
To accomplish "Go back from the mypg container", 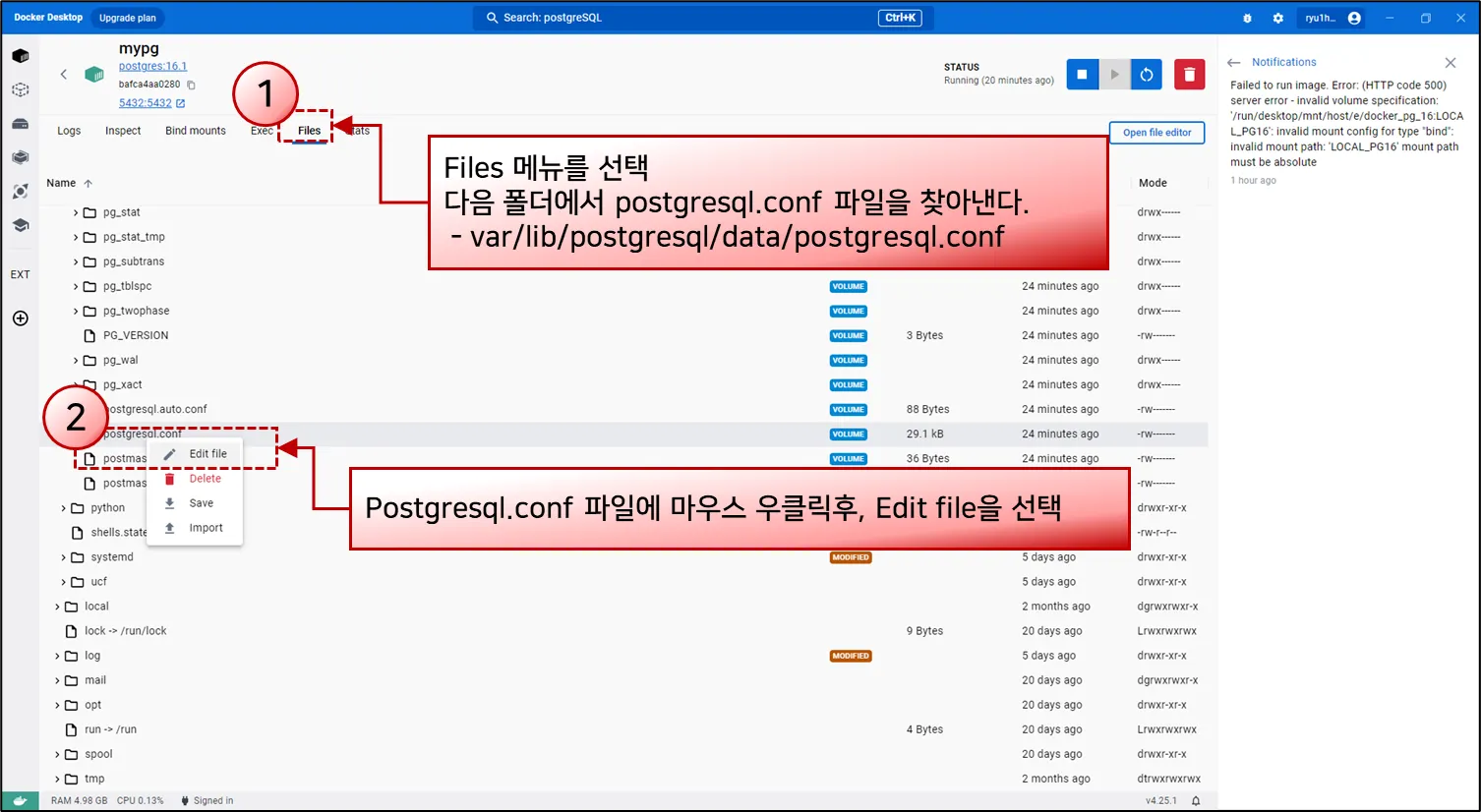I will (x=64, y=74).
